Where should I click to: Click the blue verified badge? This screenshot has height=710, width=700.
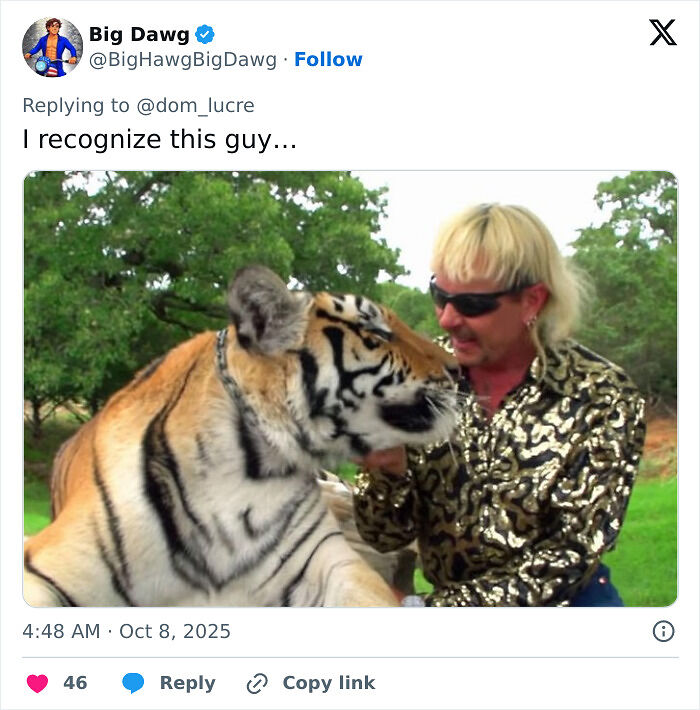point(204,35)
